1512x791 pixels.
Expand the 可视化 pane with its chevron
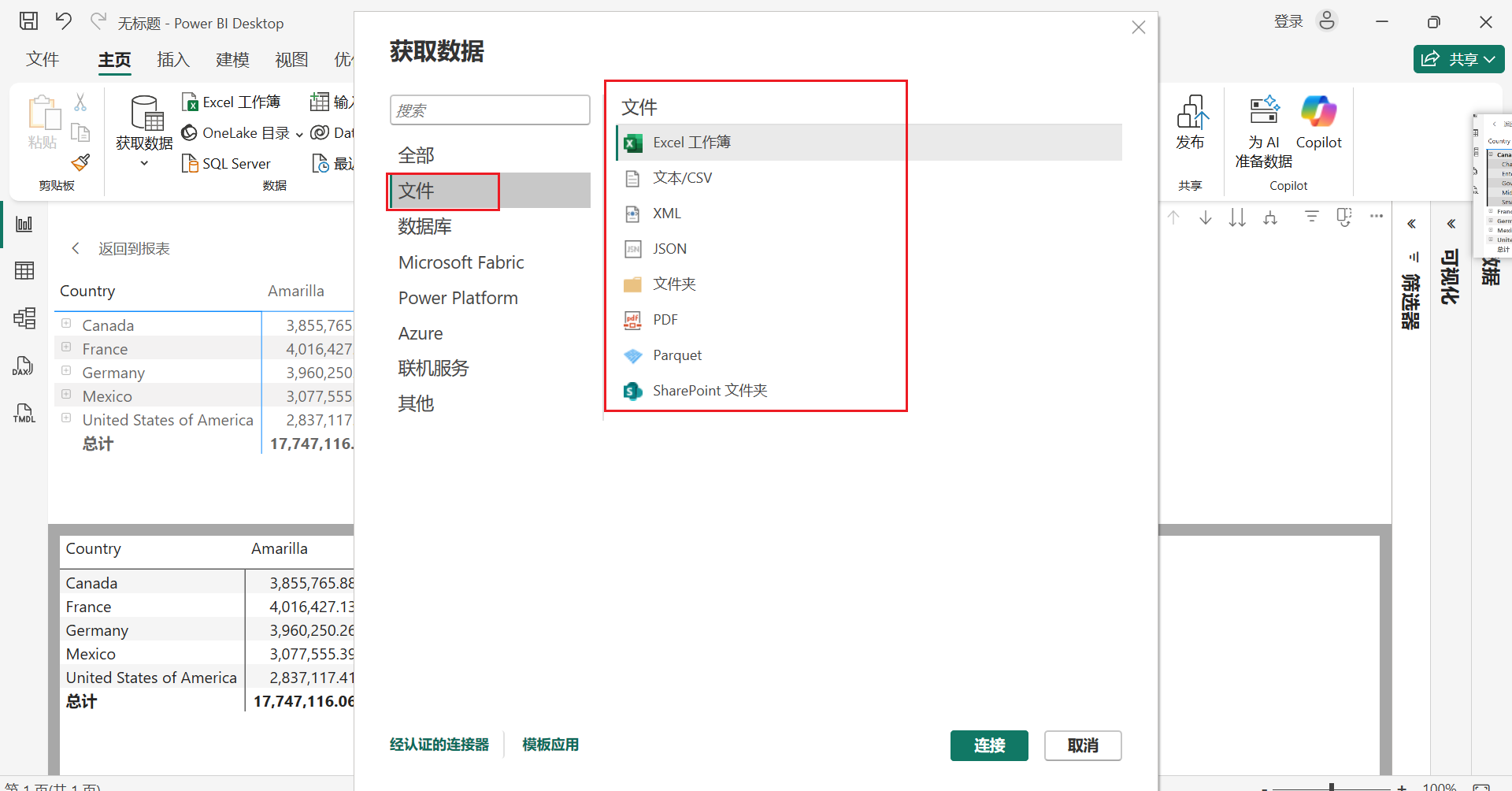1451,224
